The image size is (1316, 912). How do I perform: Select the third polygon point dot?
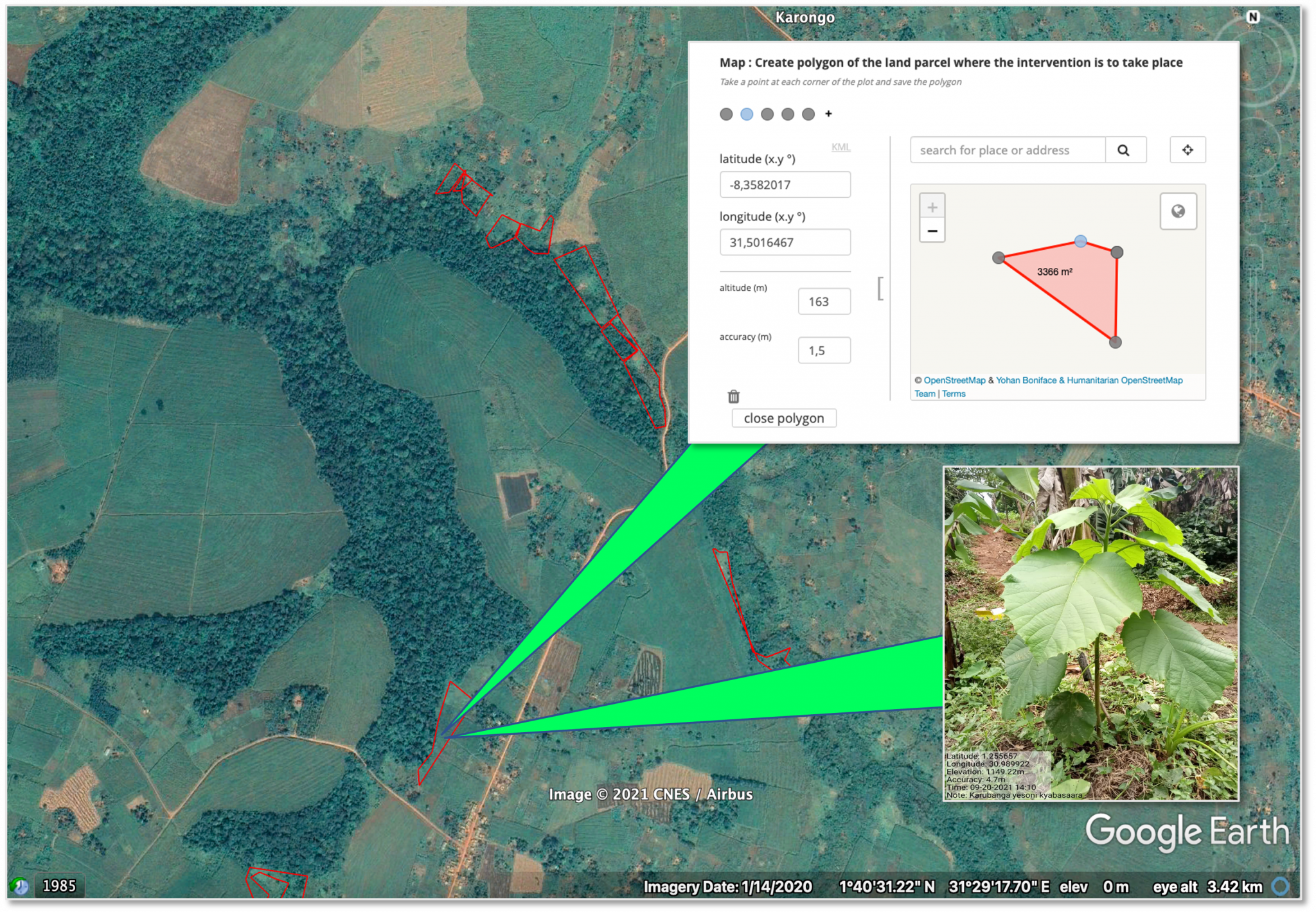[767, 114]
